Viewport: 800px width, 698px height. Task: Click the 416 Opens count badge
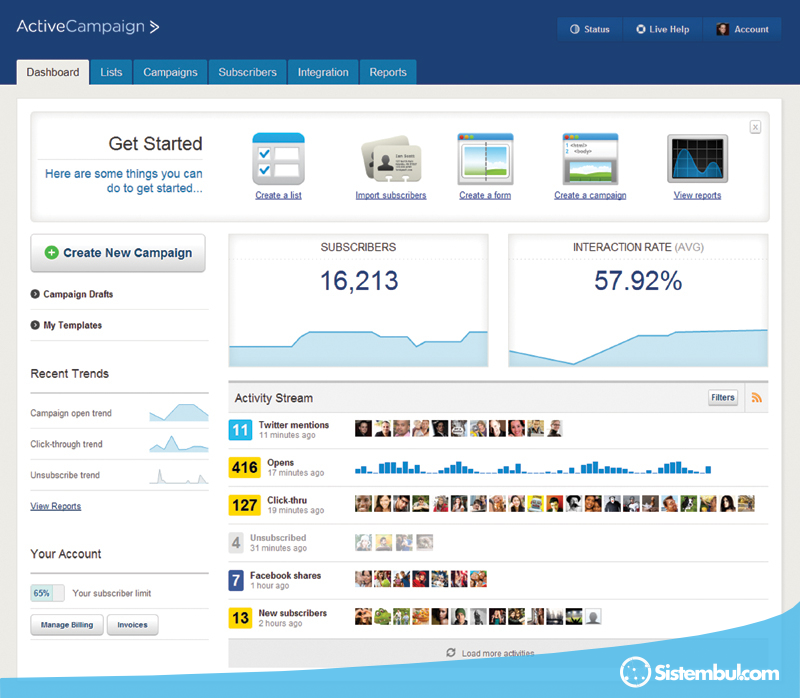click(x=244, y=467)
